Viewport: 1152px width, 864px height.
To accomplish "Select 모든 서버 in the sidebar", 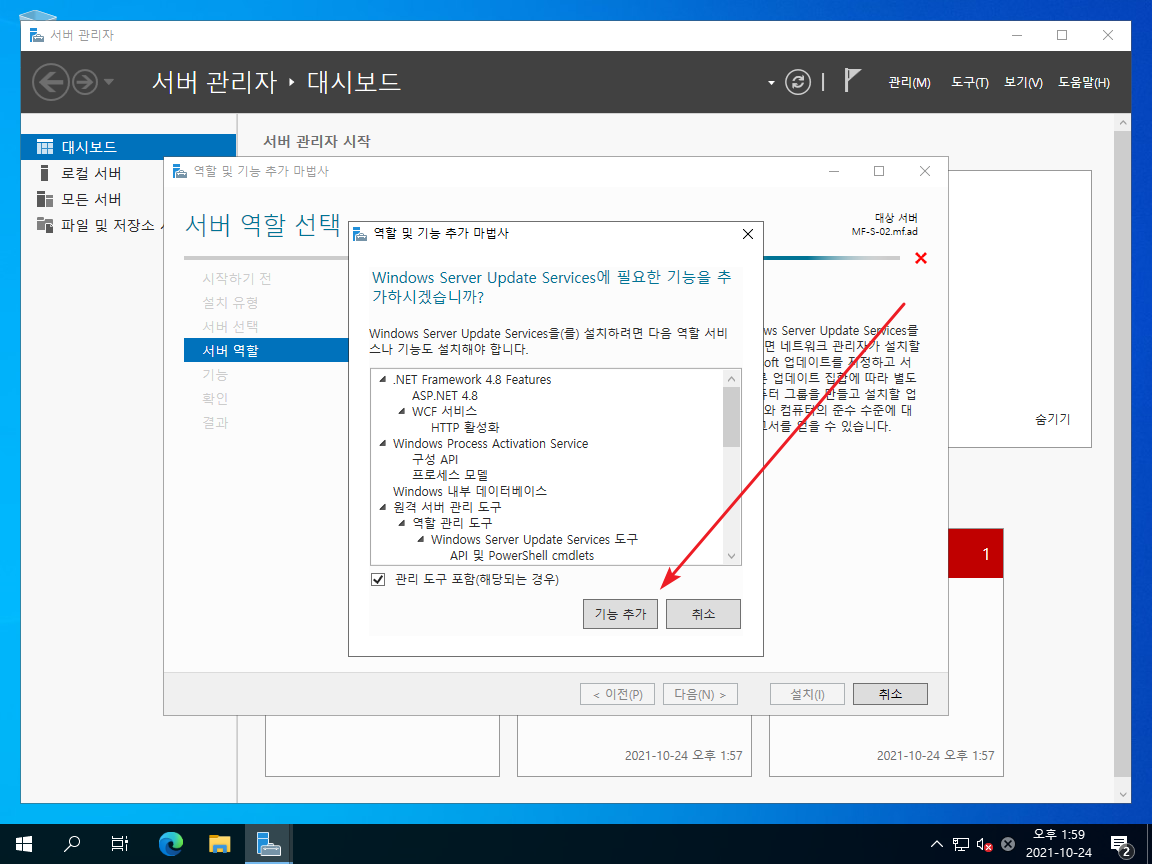I will click(92, 200).
